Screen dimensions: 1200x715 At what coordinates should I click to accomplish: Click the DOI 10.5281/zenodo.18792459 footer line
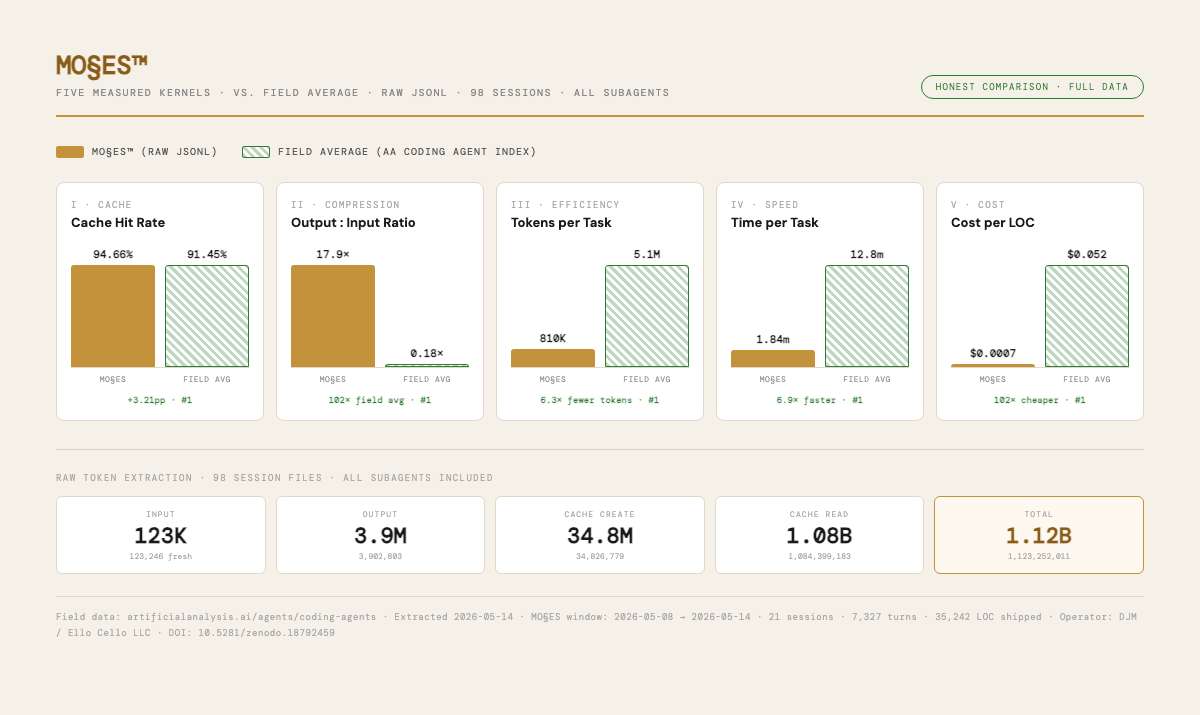195,633
